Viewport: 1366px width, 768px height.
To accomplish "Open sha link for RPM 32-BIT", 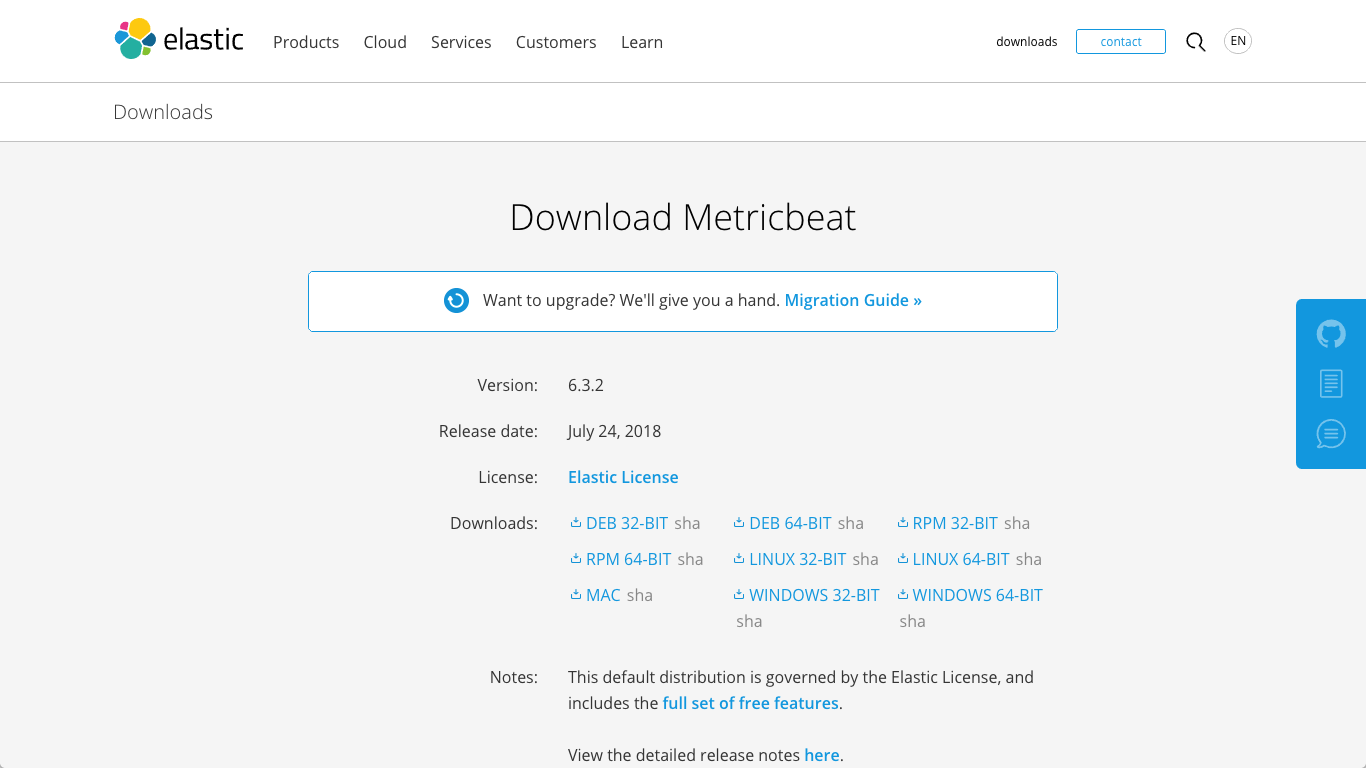I will [1017, 523].
